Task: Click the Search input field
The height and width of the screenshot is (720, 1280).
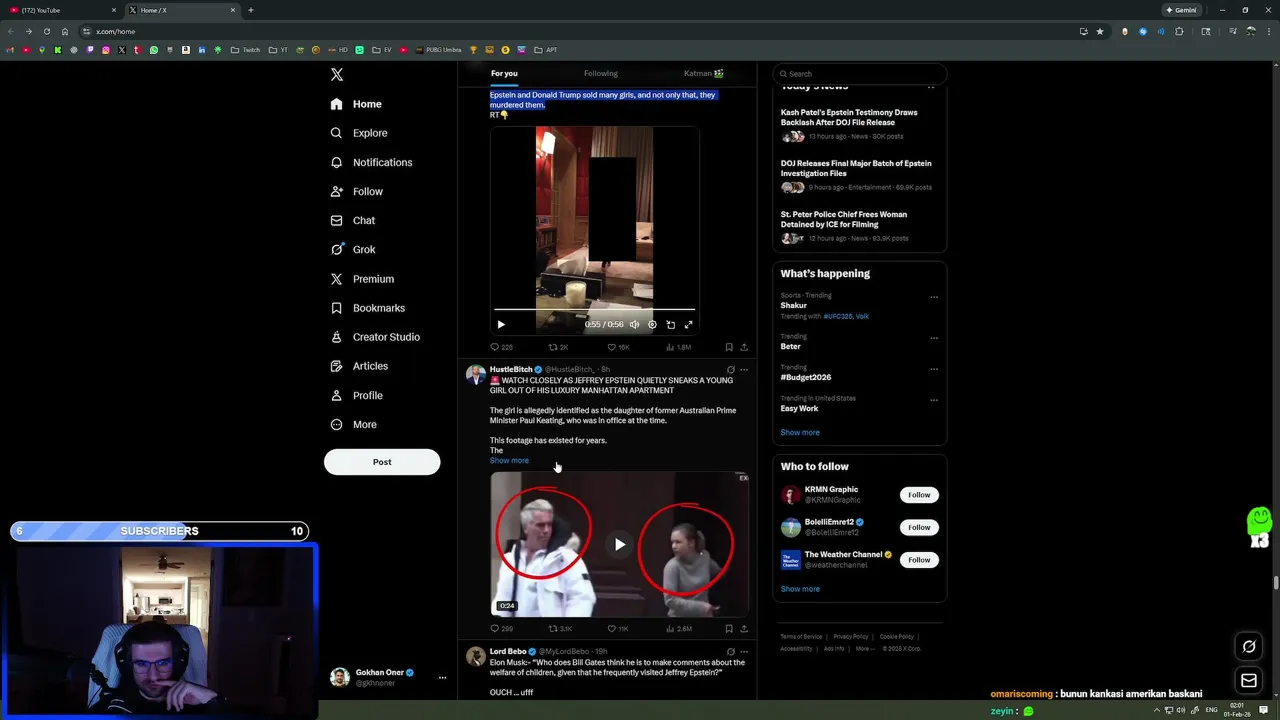Action: 860,74
